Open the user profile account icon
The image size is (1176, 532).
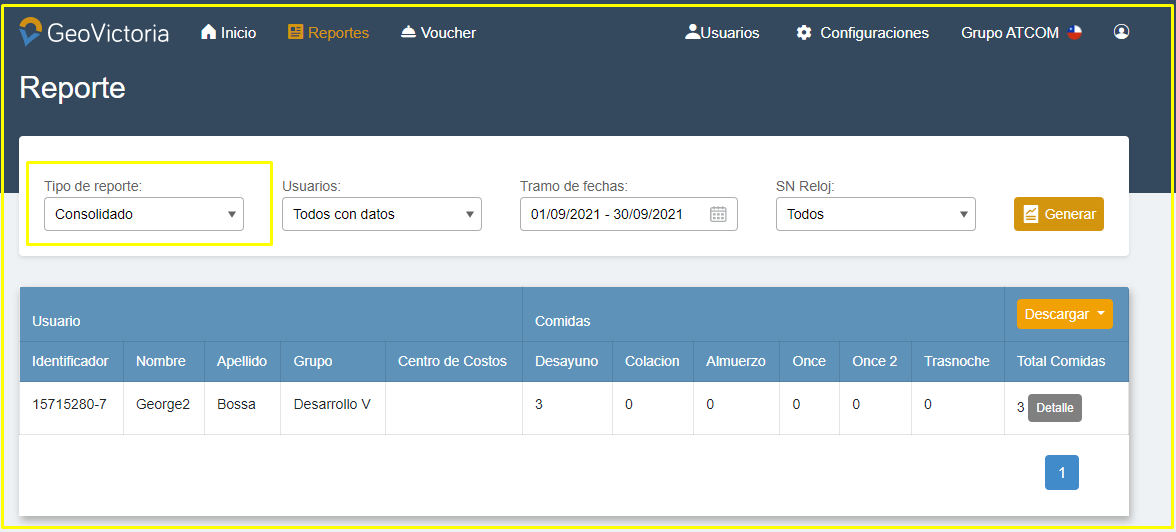pyautogui.click(x=1121, y=32)
